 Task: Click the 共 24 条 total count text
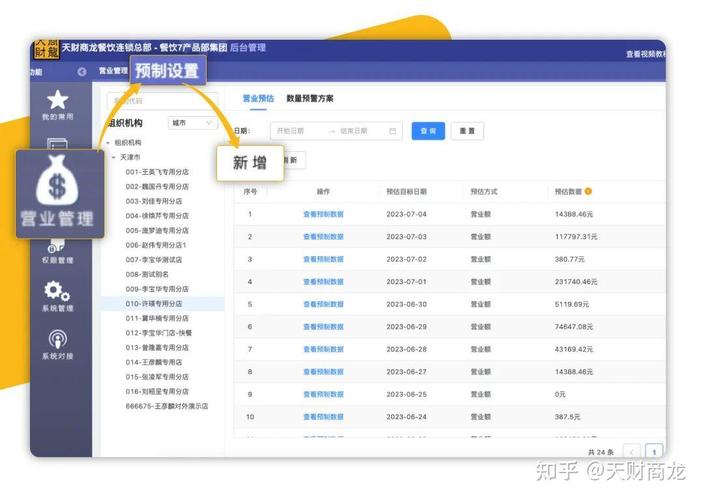(x=600, y=452)
